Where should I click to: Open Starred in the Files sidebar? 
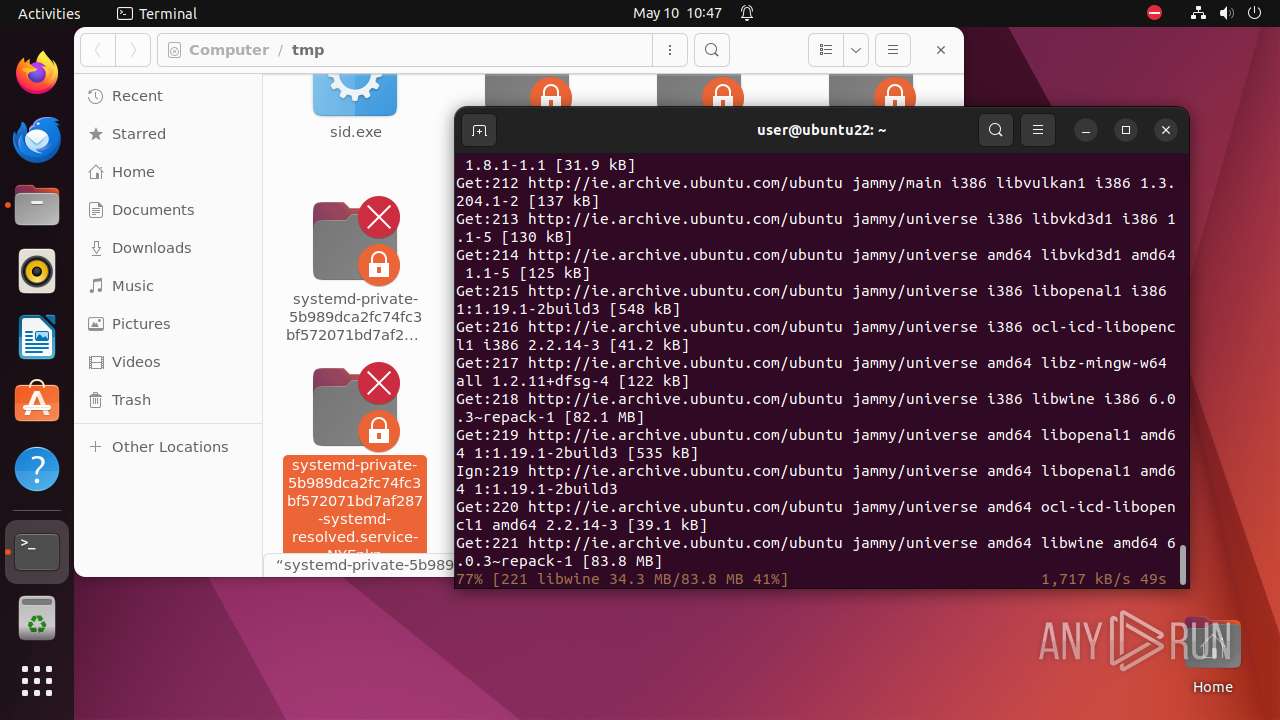(168, 134)
